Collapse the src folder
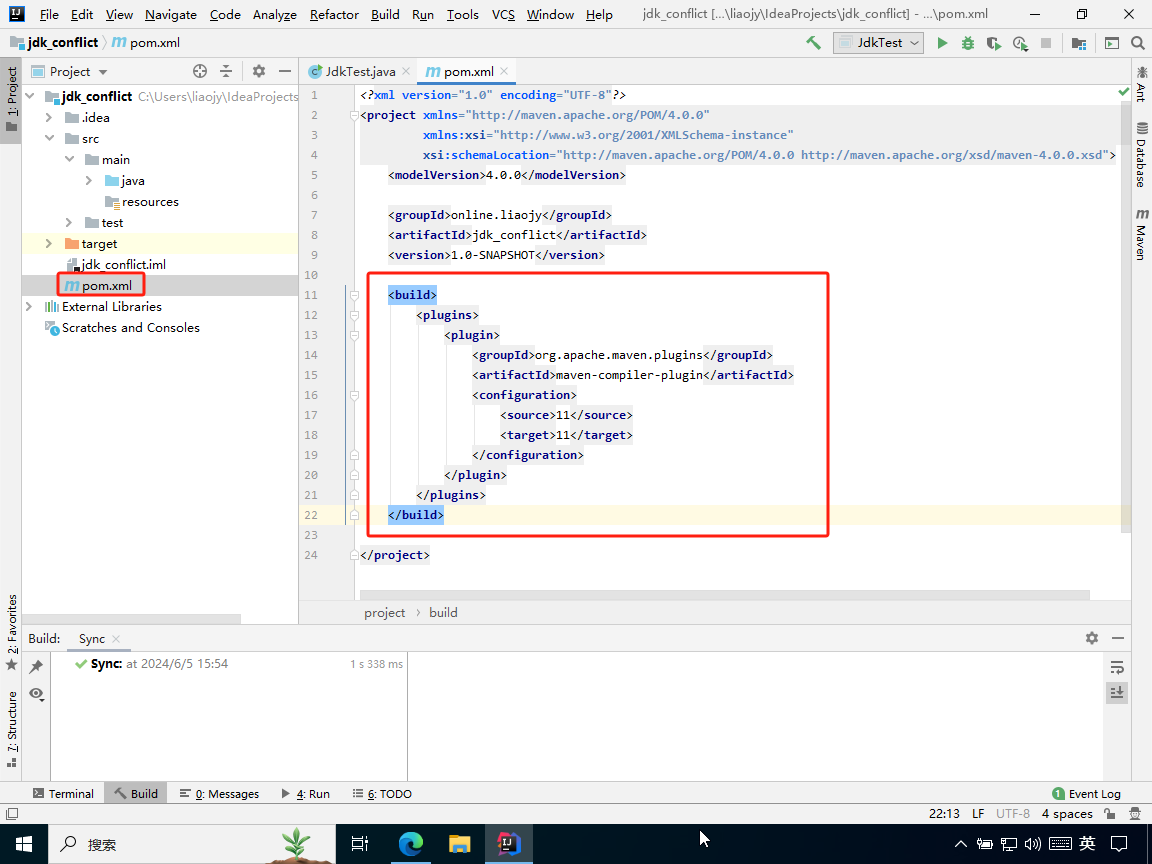The width and height of the screenshot is (1152, 864). pyautogui.click(x=49, y=138)
